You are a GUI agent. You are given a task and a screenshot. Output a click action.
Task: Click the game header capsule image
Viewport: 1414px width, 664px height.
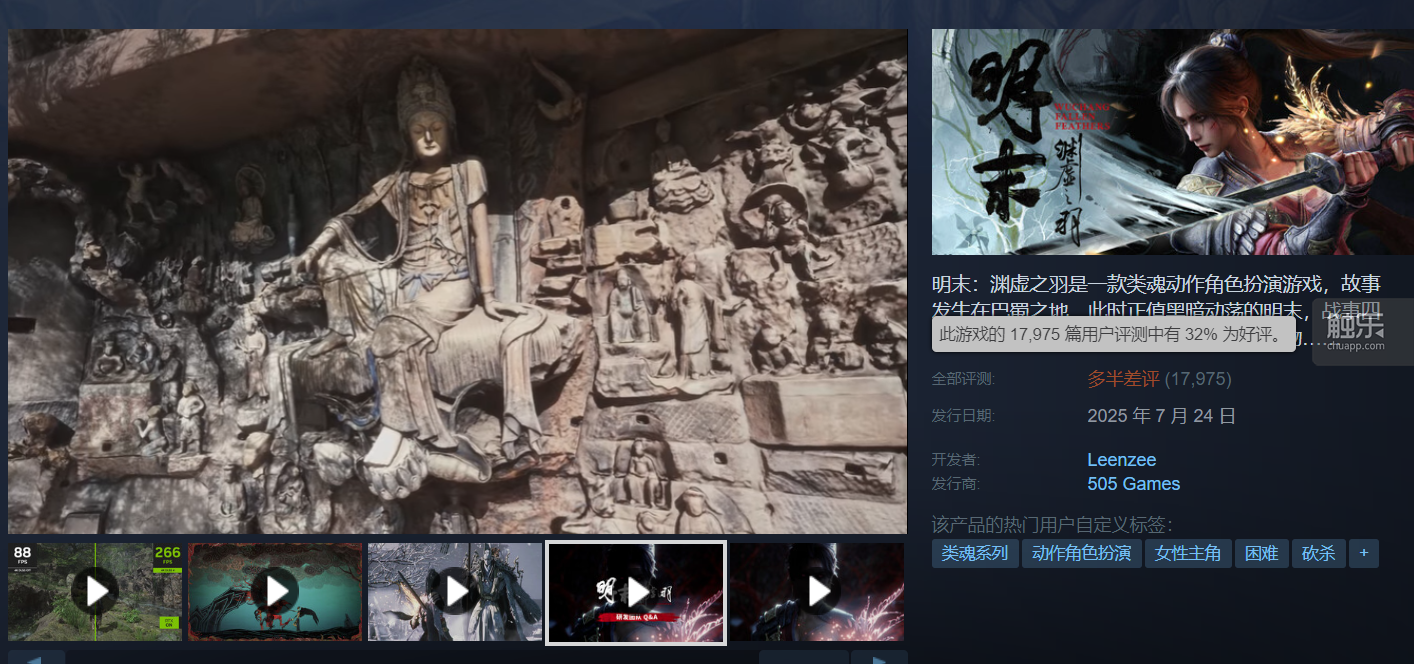(1172, 142)
